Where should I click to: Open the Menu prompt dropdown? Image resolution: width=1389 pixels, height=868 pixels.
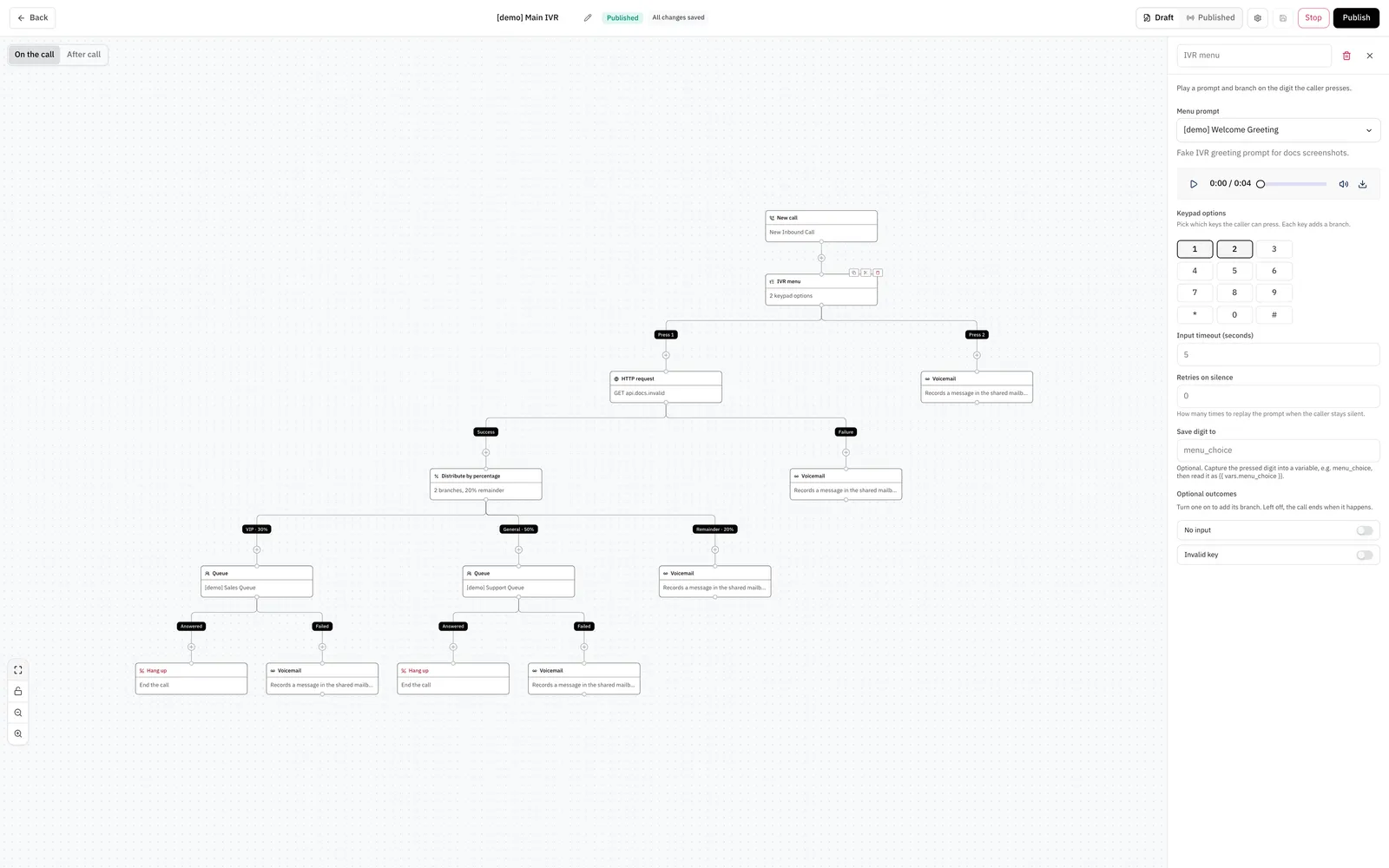1278,130
